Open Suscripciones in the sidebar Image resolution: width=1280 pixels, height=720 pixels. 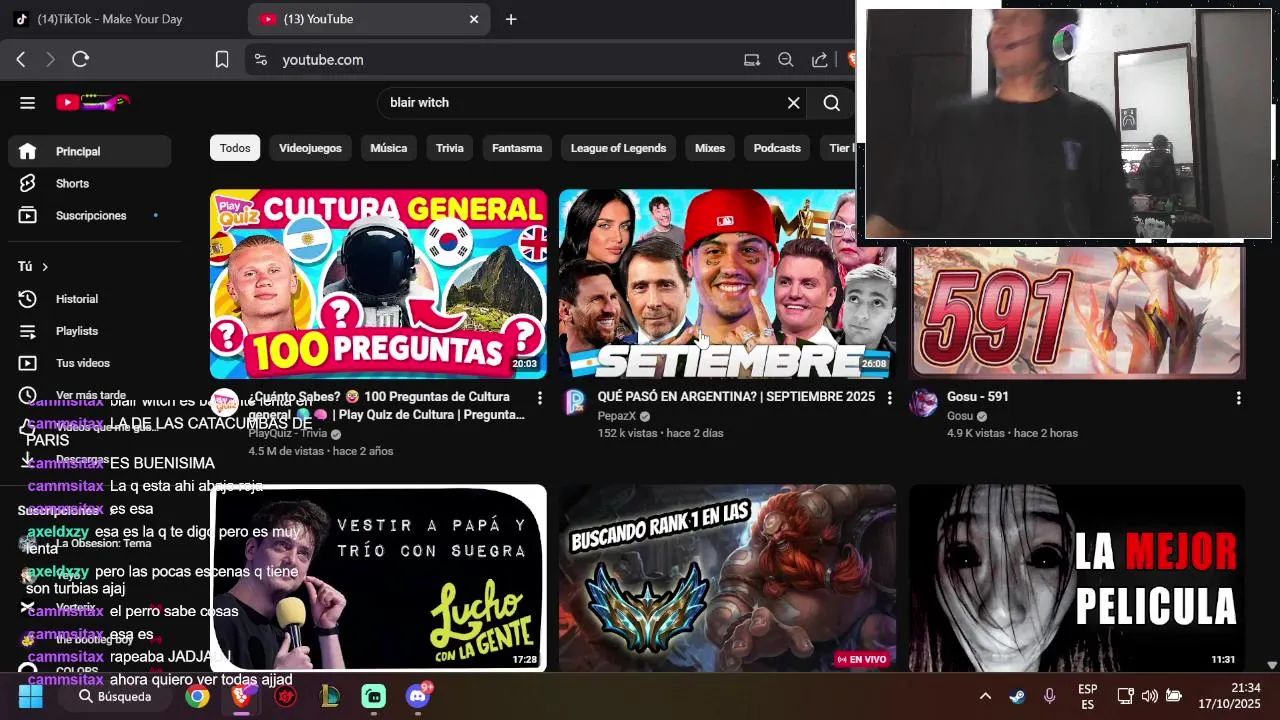click(90, 215)
